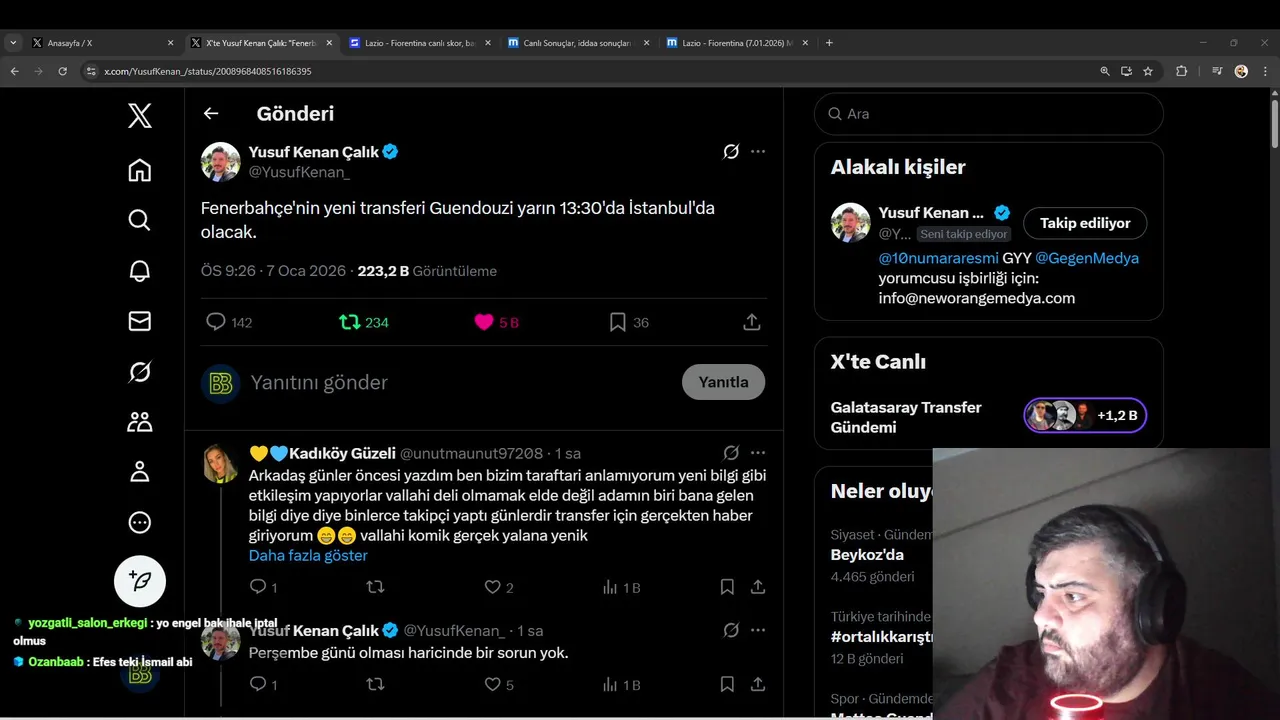Open Kadıköy Güzeli reply's more menu
Viewport: 1280px width, 720px height.
758,453
